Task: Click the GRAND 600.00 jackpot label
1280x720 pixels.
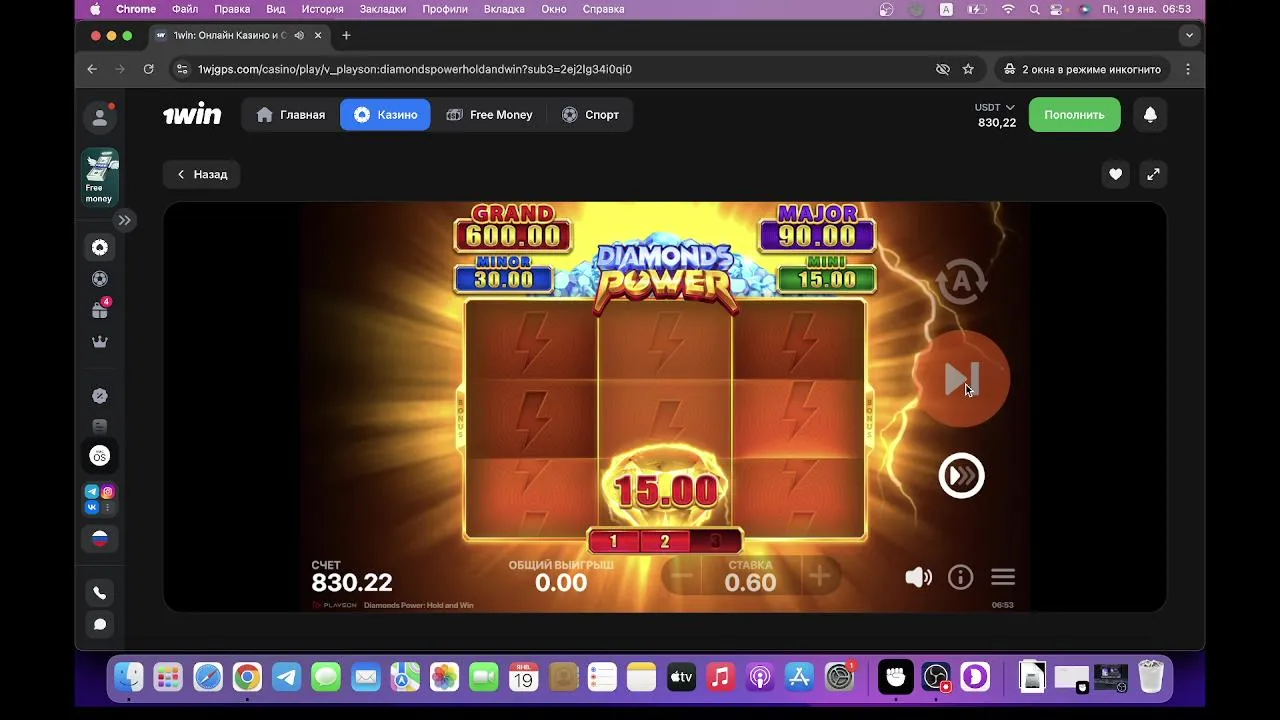Action: pyautogui.click(x=513, y=228)
